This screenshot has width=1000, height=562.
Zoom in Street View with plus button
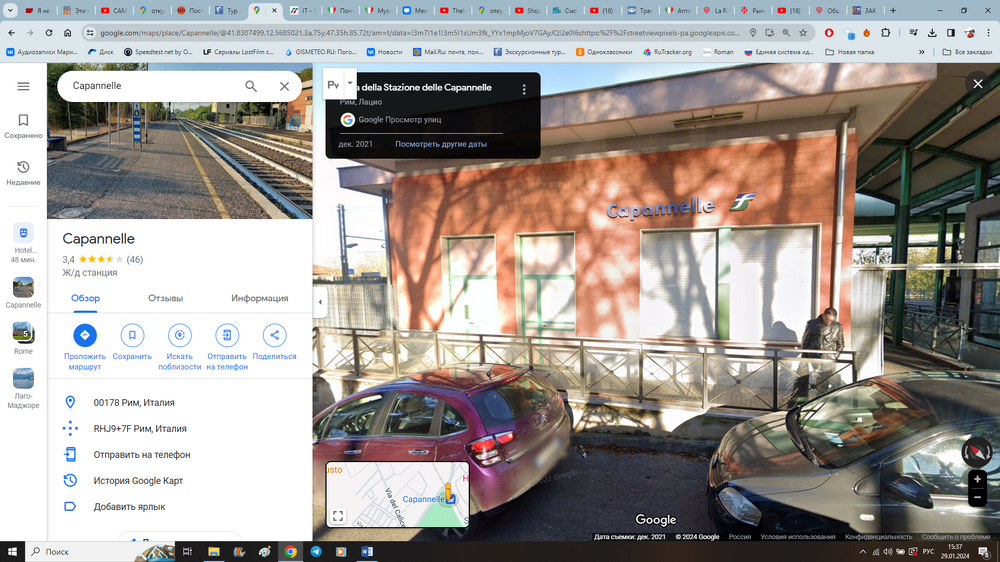click(x=977, y=479)
